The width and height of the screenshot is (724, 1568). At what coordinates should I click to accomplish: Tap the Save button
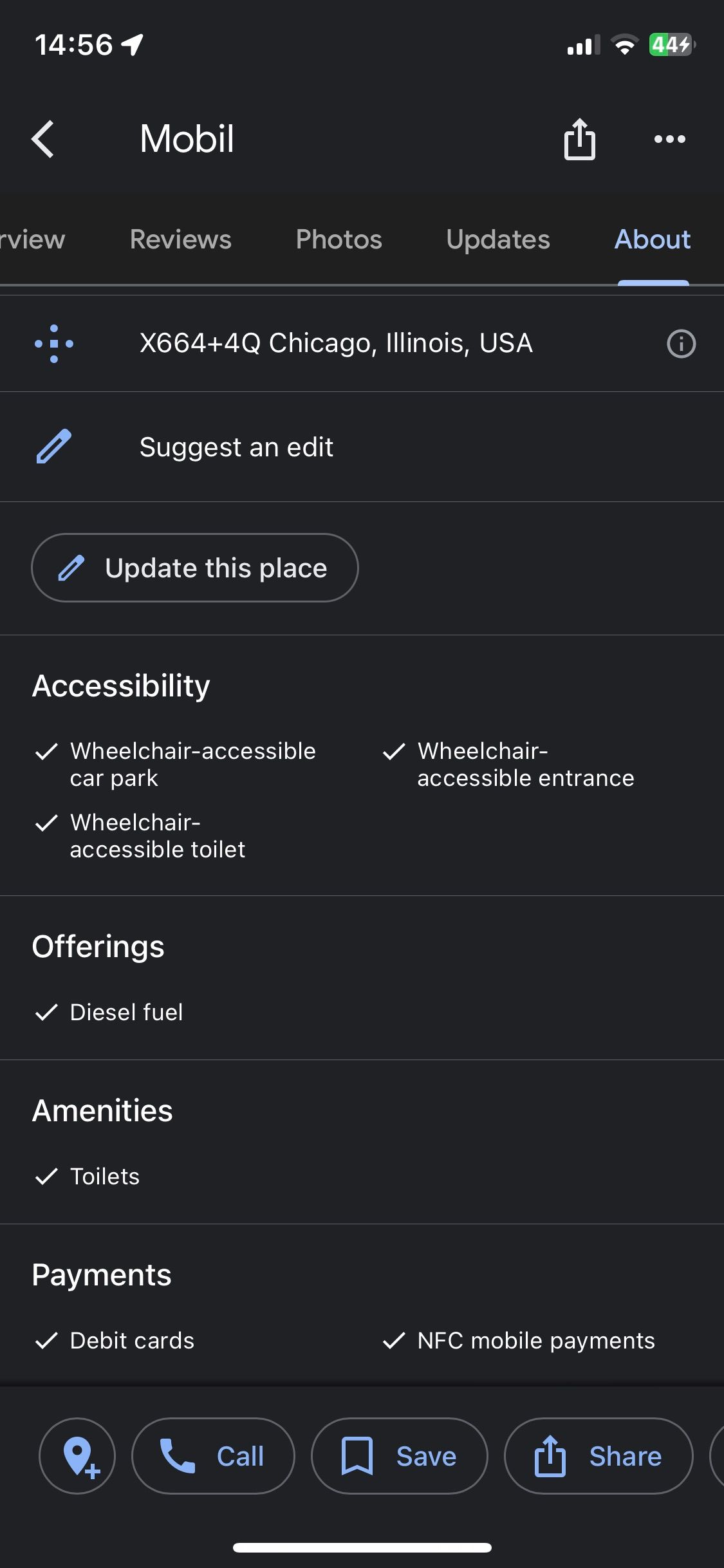point(399,1455)
